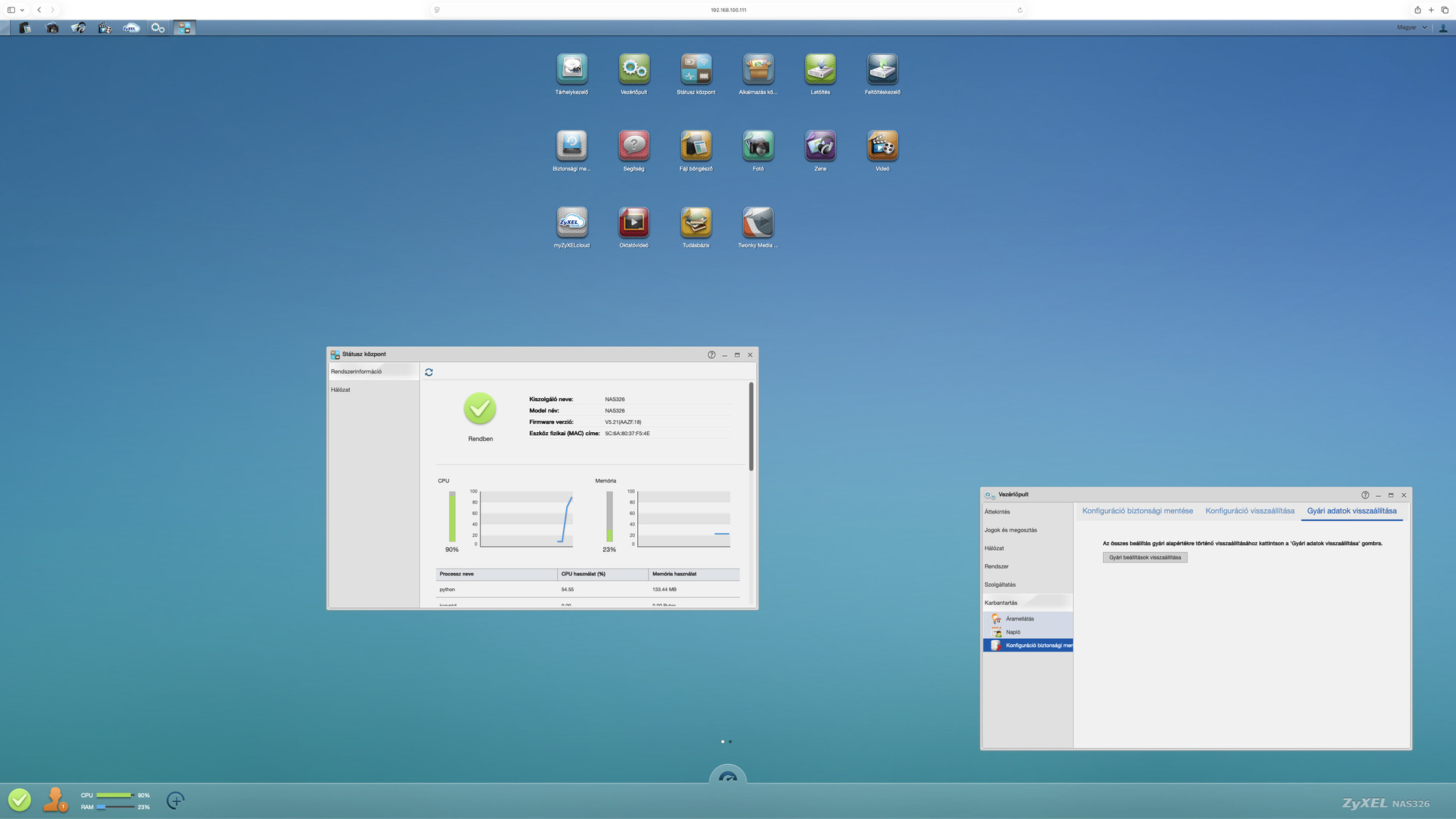The height and width of the screenshot is (819, 1456).
Task: Open the Magyar language dropdown
Action: (x=1411, y=28)
